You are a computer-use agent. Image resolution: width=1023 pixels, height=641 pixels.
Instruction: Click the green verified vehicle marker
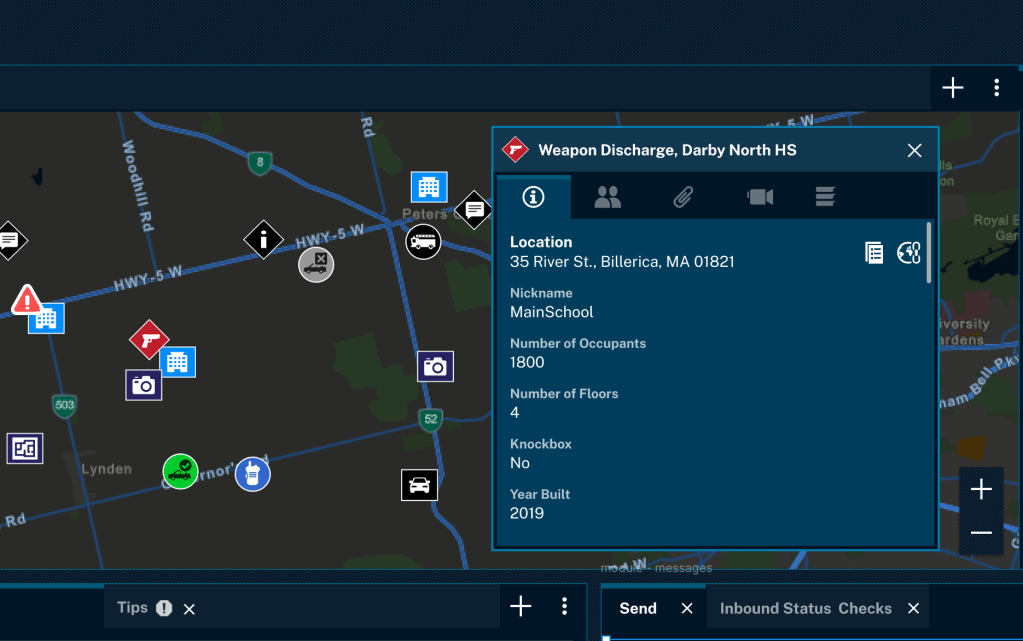[x=180, y=471]
